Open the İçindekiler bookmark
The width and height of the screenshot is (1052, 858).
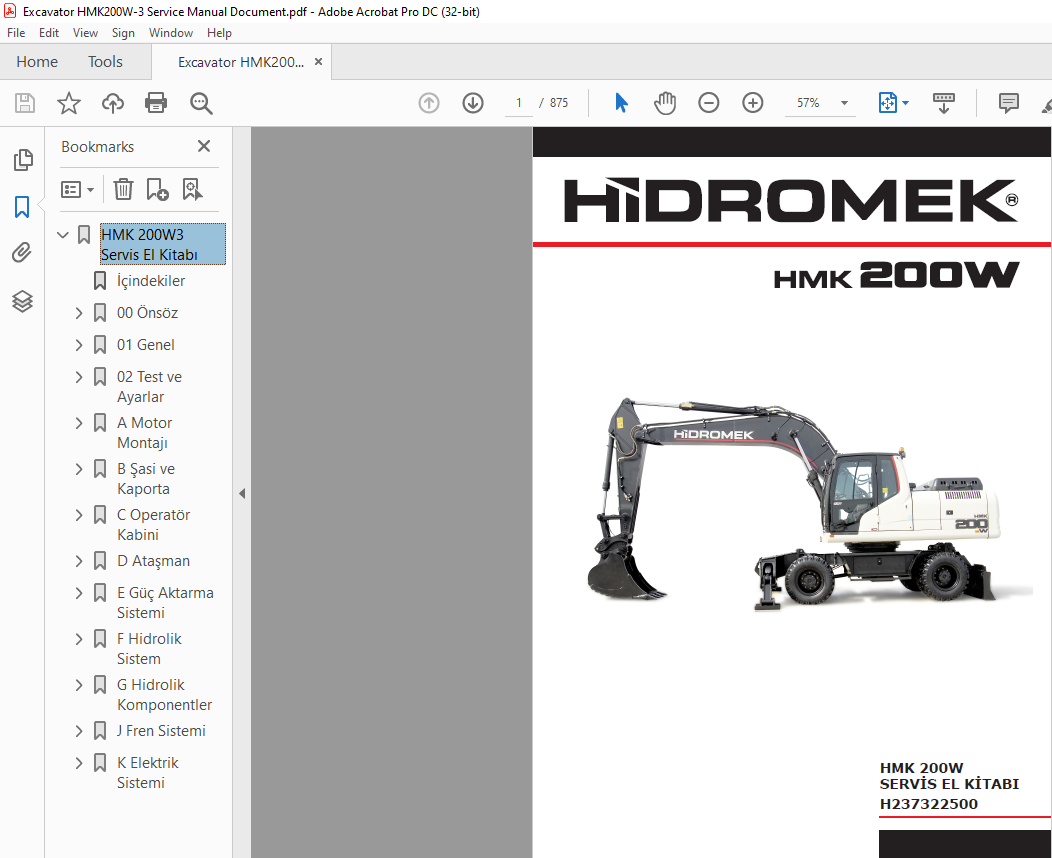click(x=150, y=281)
